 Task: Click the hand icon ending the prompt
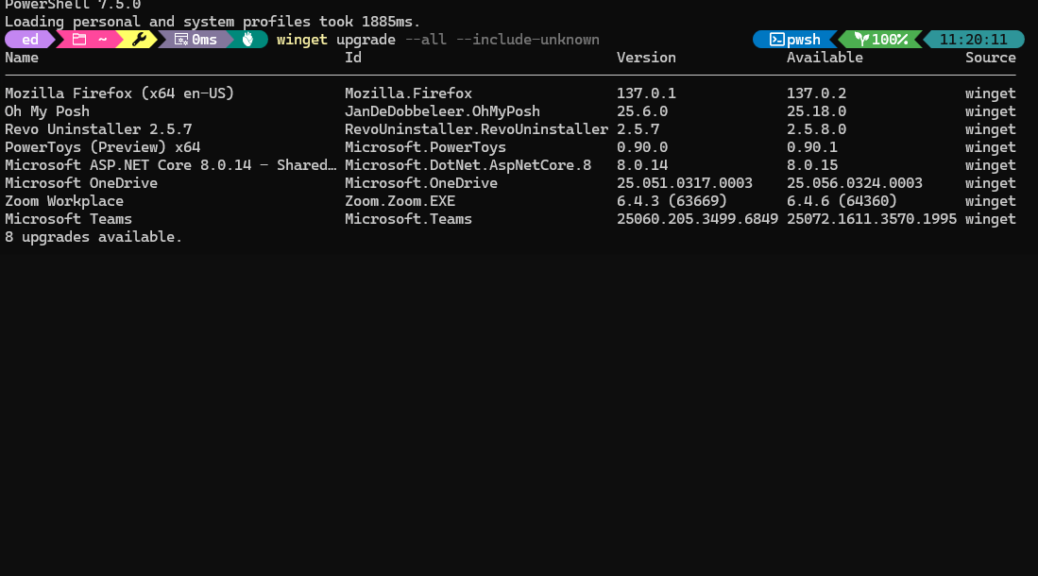tap(248, 40)
